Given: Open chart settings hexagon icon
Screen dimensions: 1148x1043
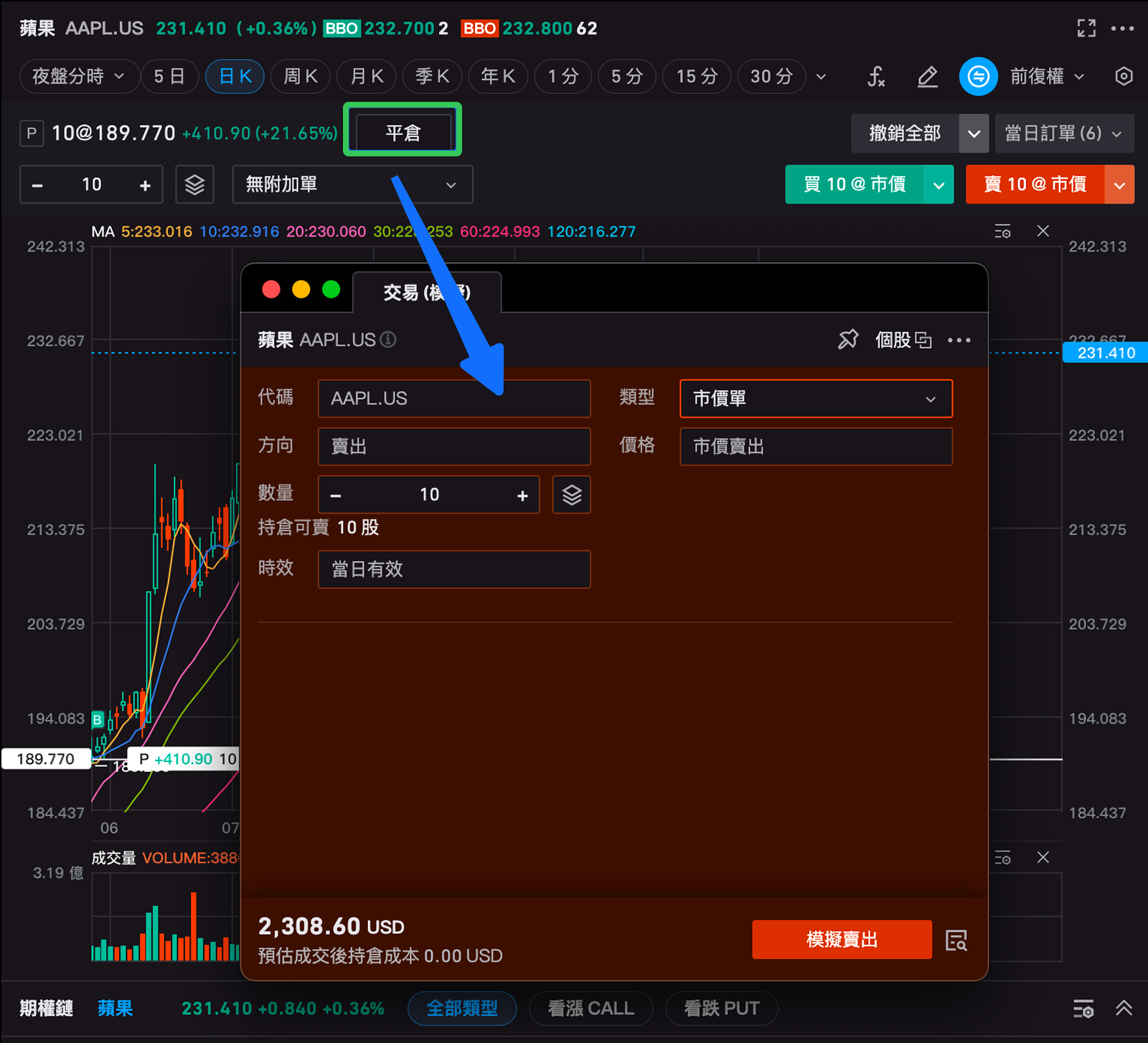Looking at the screenshot, I should 1124,77.
